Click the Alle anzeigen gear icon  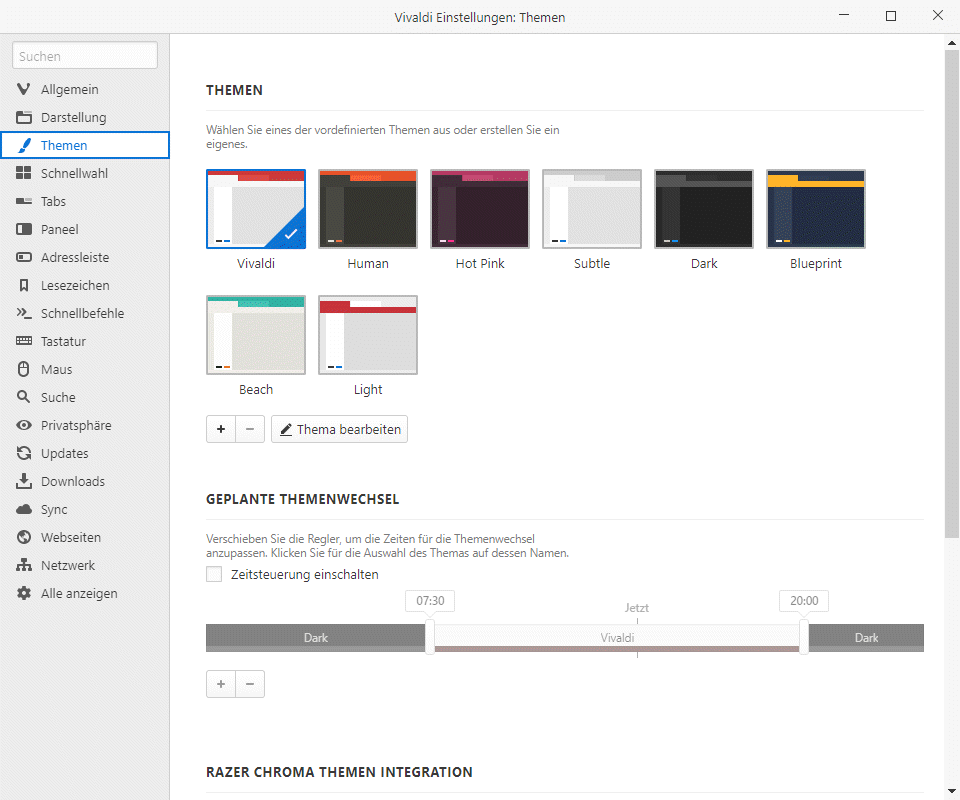[24, 593]
